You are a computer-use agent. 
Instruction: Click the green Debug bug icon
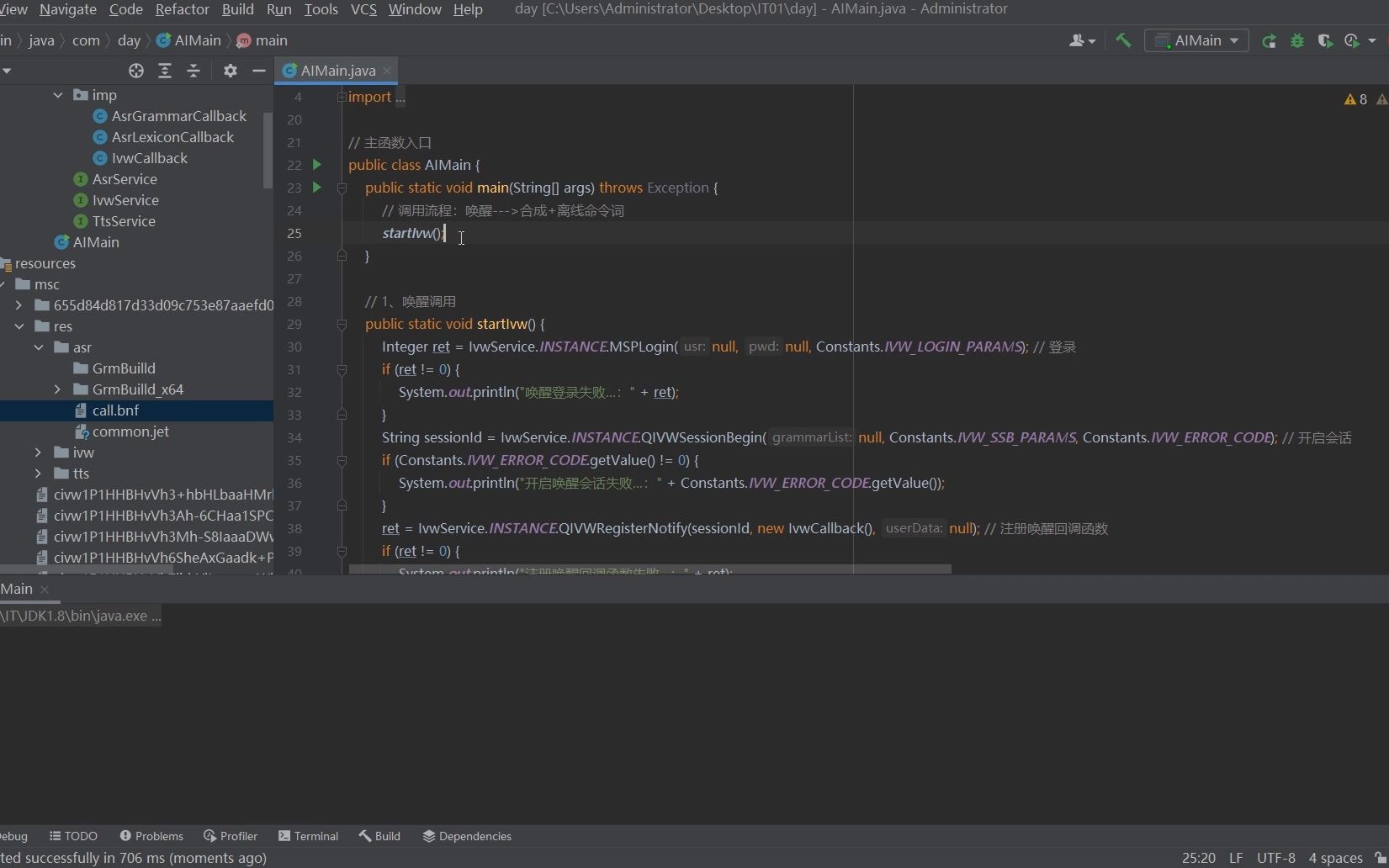pos(1296,40)
